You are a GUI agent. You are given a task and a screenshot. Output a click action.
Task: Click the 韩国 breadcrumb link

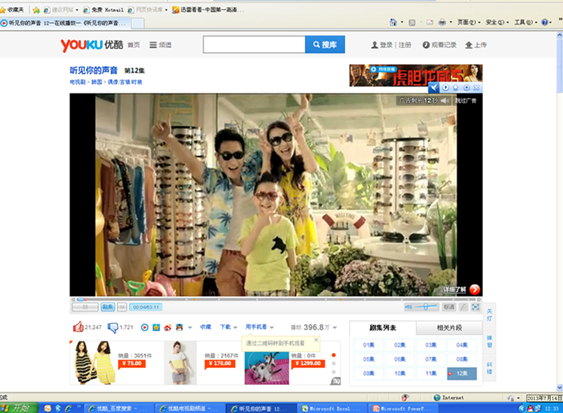[x=97, y=82]
